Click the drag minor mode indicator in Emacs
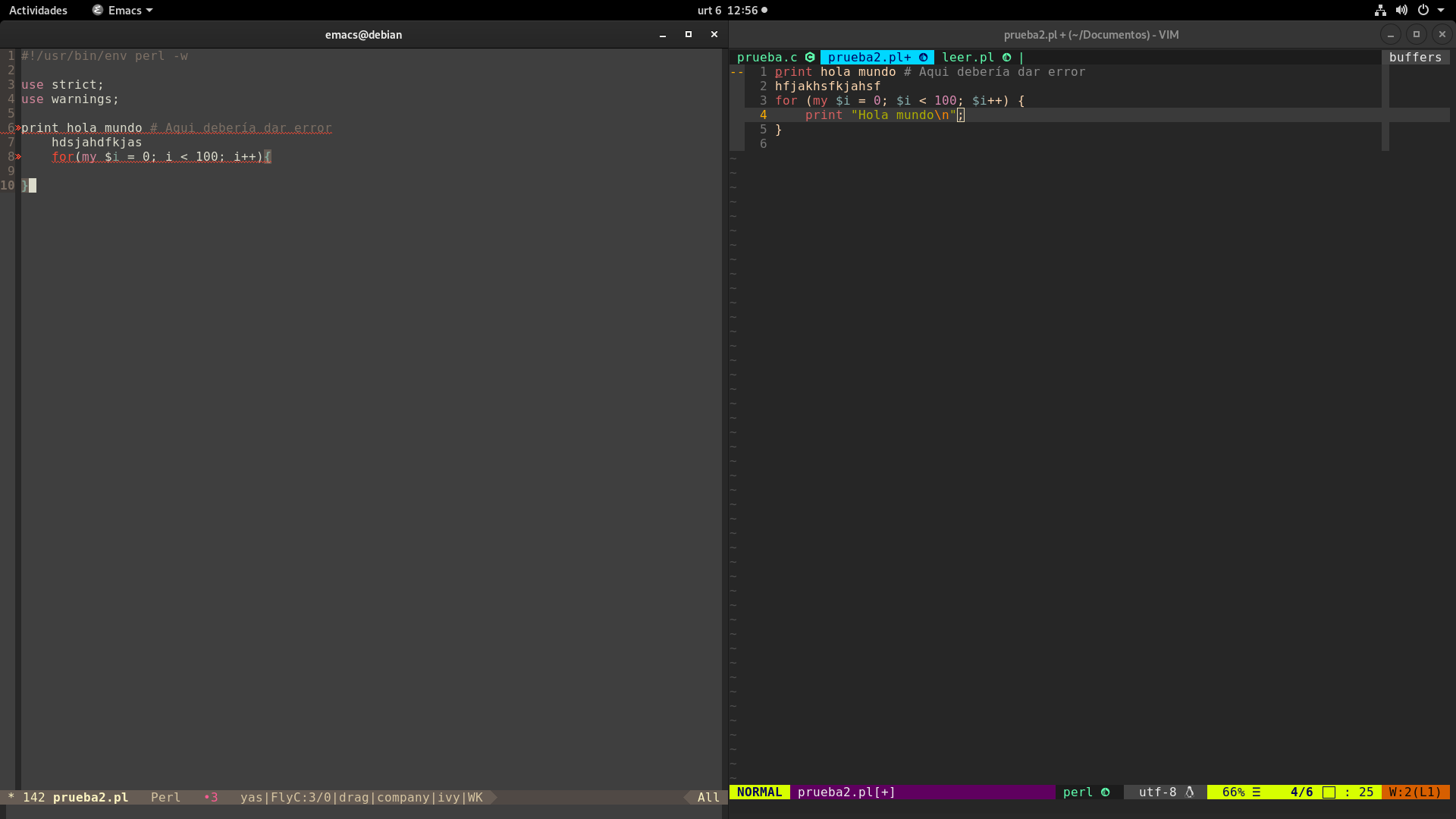 pyautogui.click(x=353, y=797)
